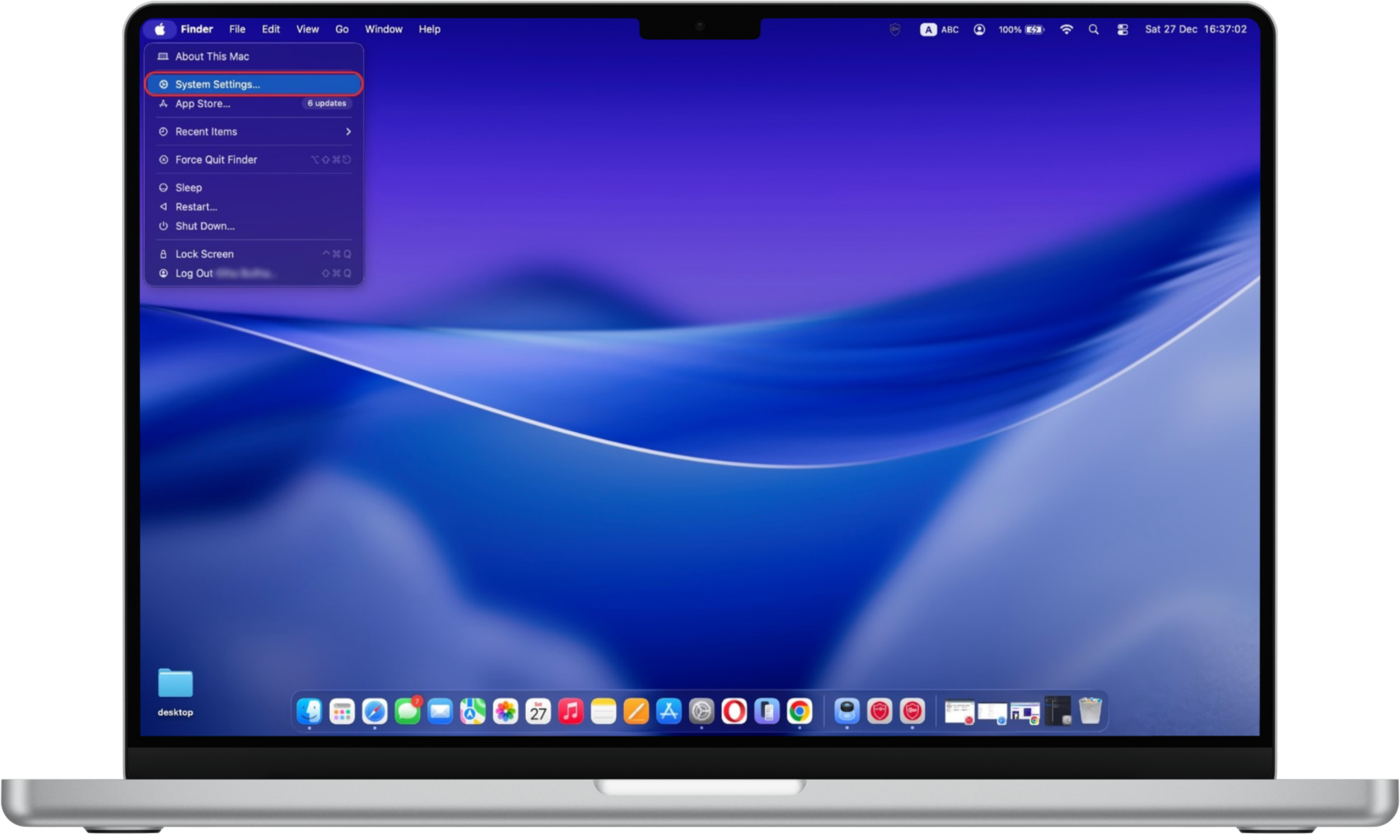Viewport: 1400px width, 840px height.
Task: Click the Wi-Fi menu bar icon
Action: click(1066, 30)
